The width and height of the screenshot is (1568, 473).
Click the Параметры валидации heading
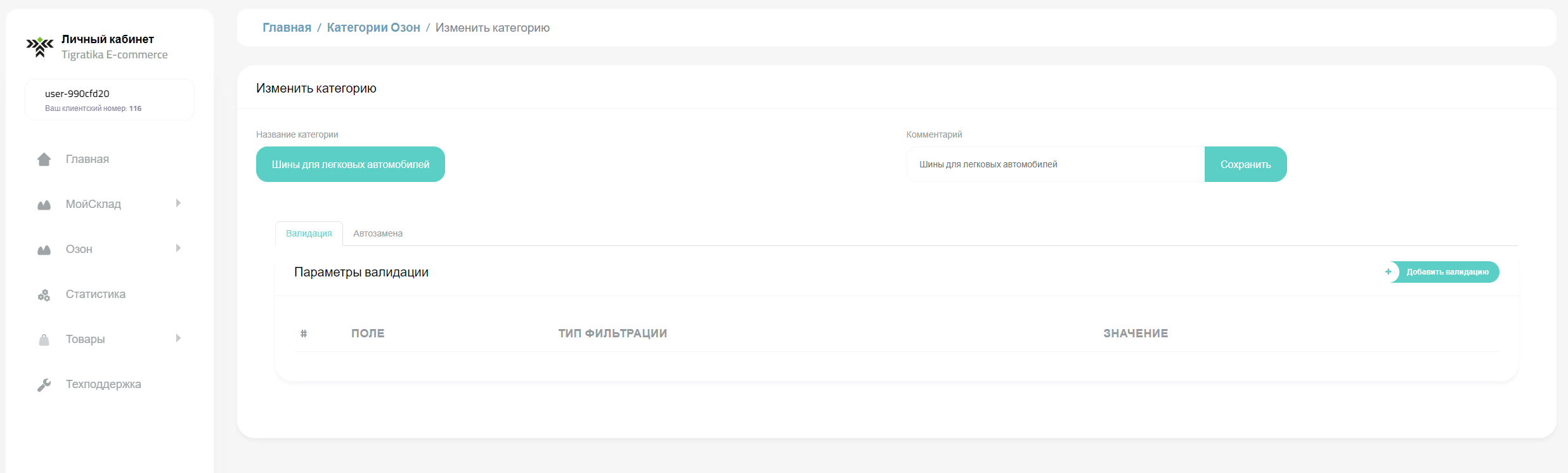[x=361, y=272]
